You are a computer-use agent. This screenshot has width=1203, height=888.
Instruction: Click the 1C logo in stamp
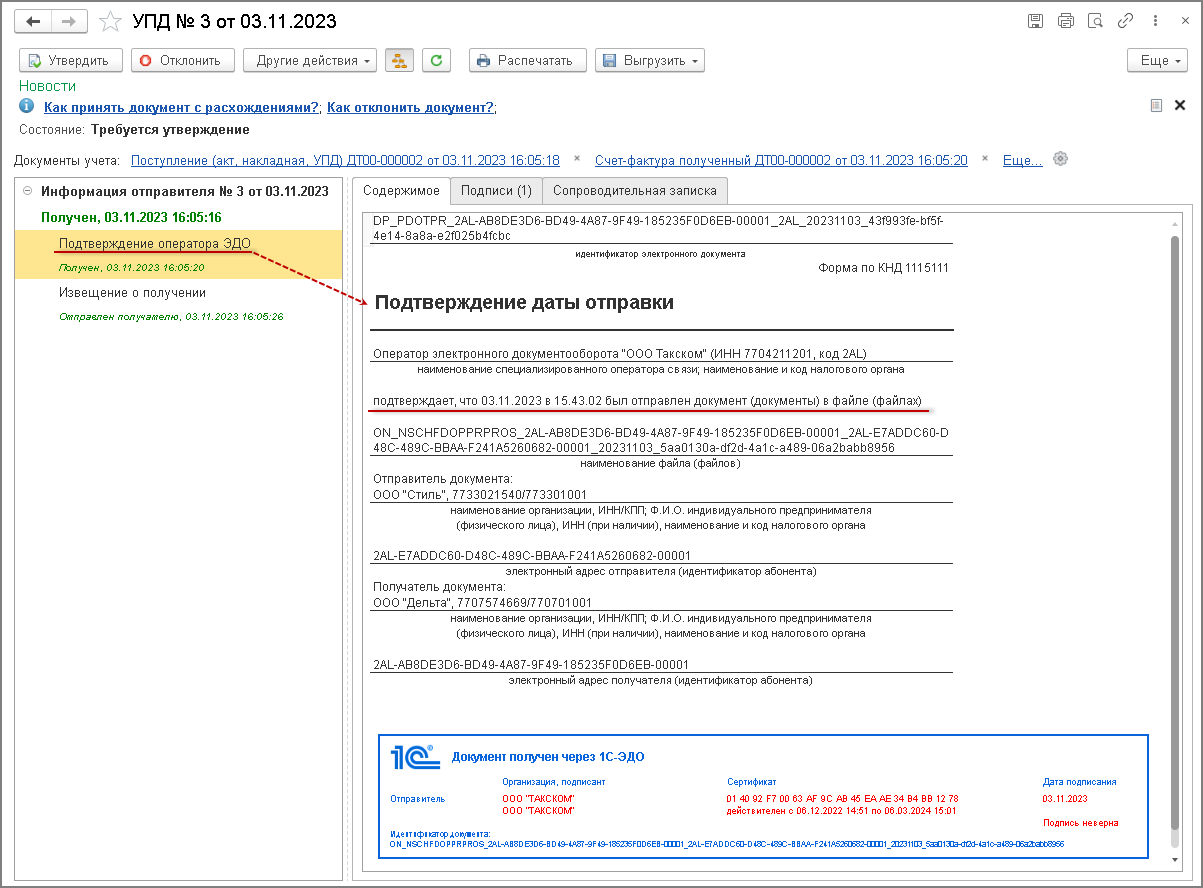415,757
